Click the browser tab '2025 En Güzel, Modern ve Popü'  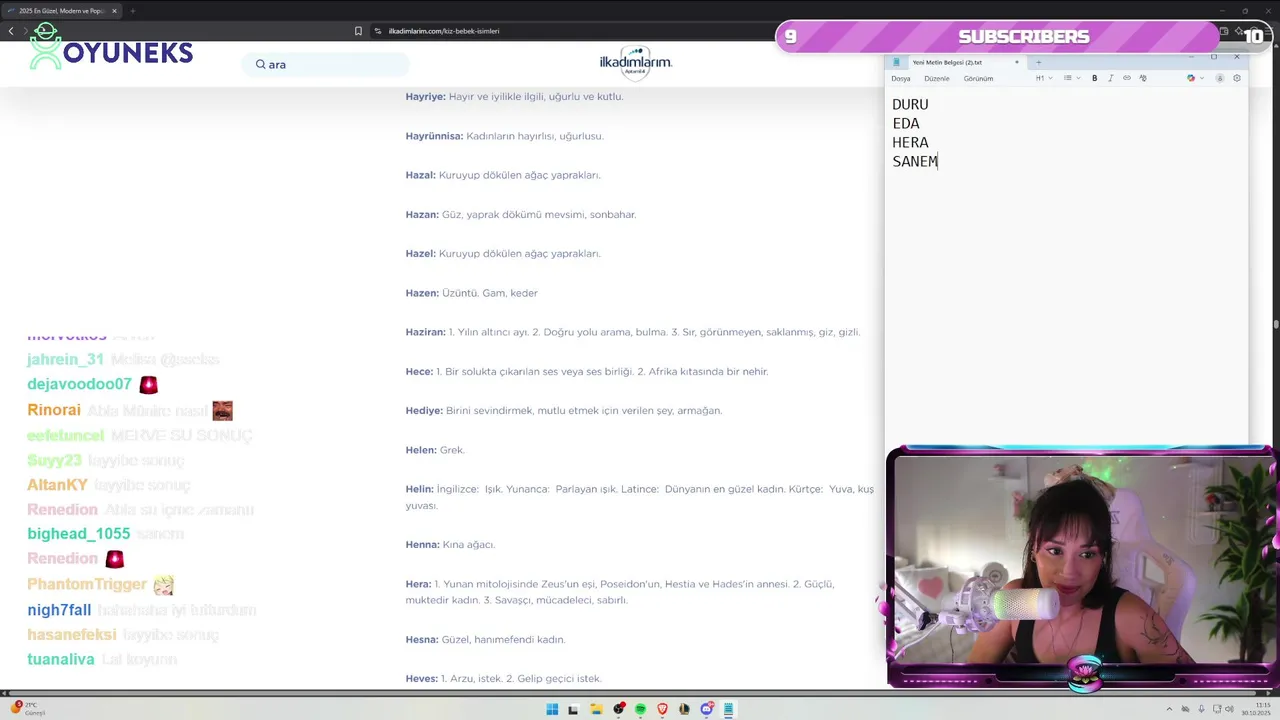pos(62,11)
